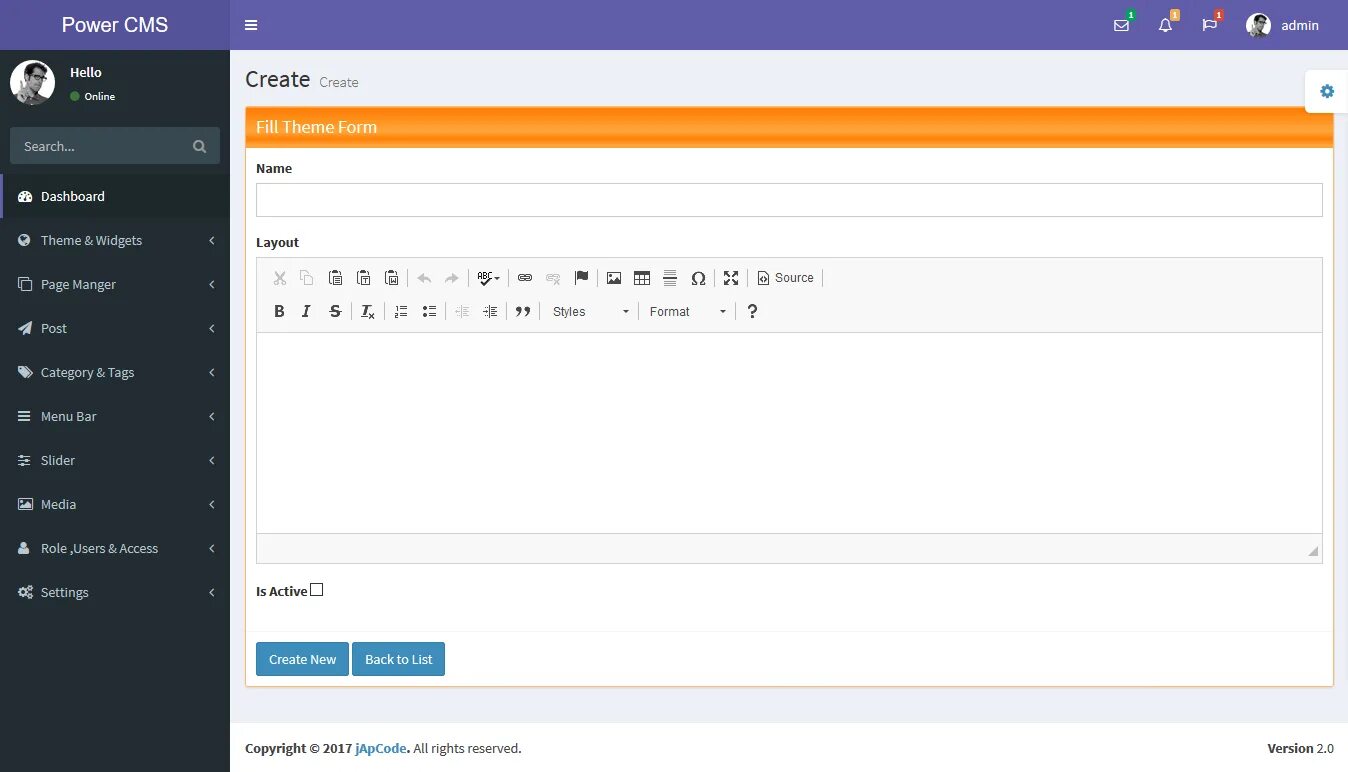The image size is (1348, 772).
Task: Insert a table using Table icon
Action: 642,278
